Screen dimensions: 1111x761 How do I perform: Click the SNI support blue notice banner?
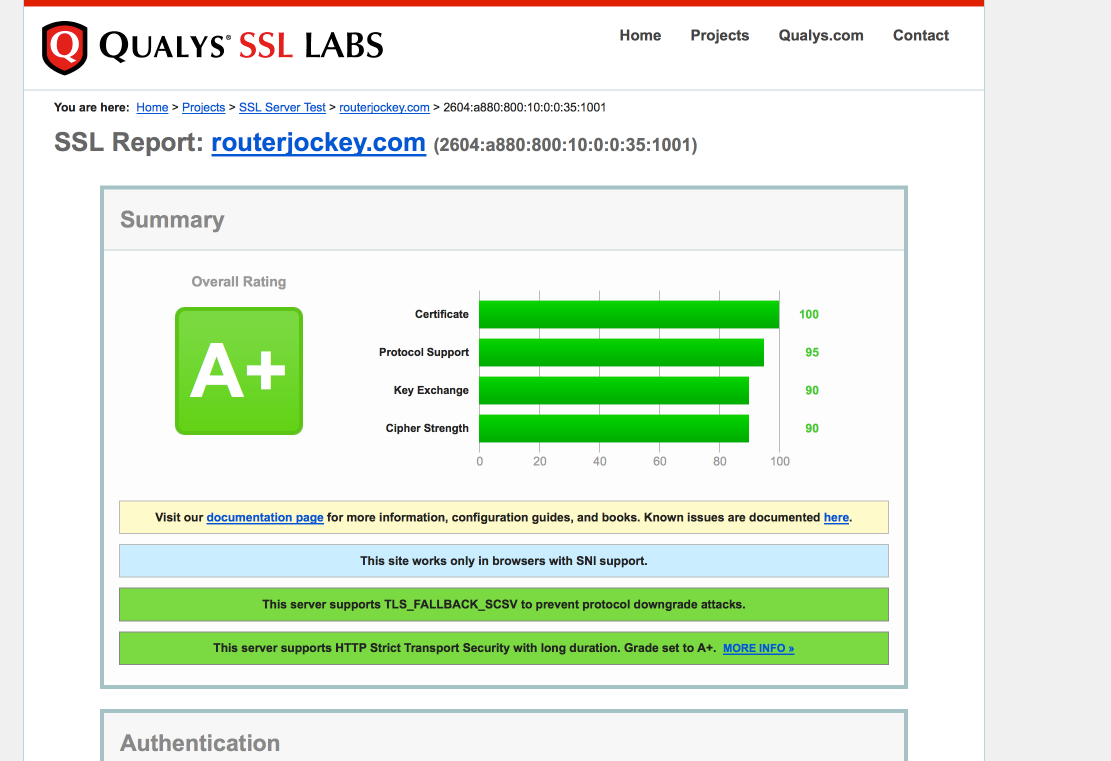pyautogui.click(x=504, y=561)
